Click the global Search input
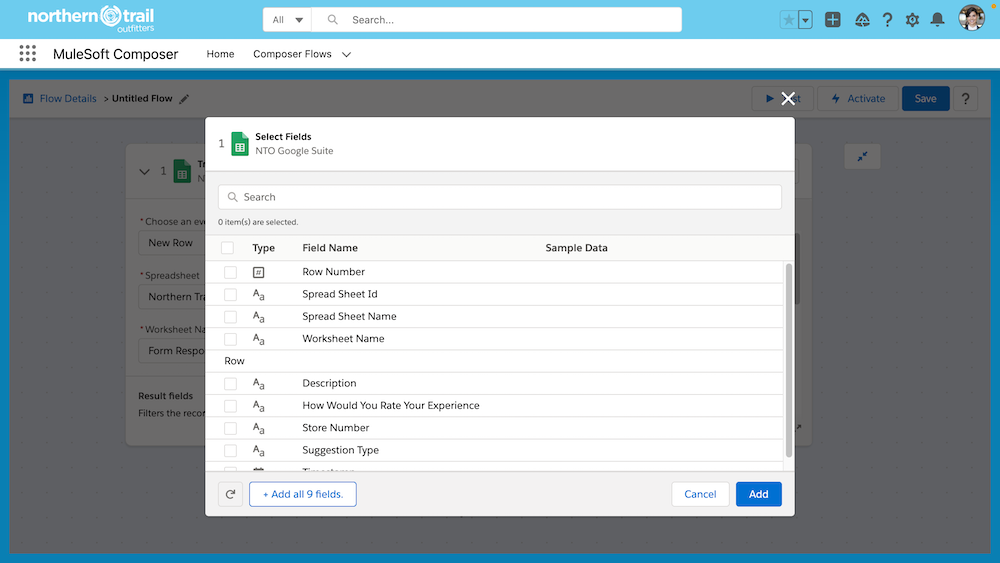Image resolution: width=1000 pixels, height=563 pixels. [497, 20]
